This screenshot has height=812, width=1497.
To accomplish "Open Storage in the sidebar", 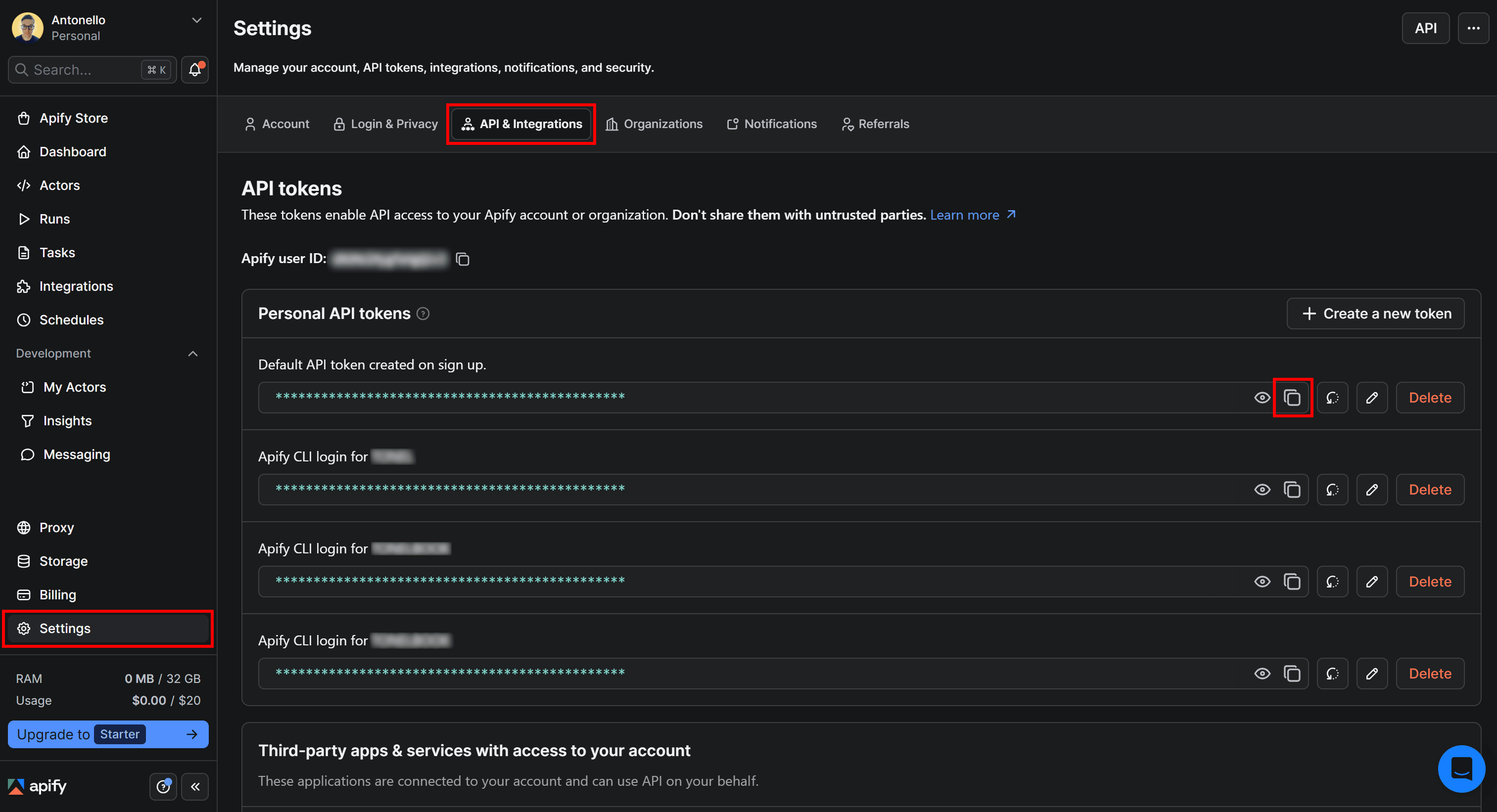I will point(108,562).
